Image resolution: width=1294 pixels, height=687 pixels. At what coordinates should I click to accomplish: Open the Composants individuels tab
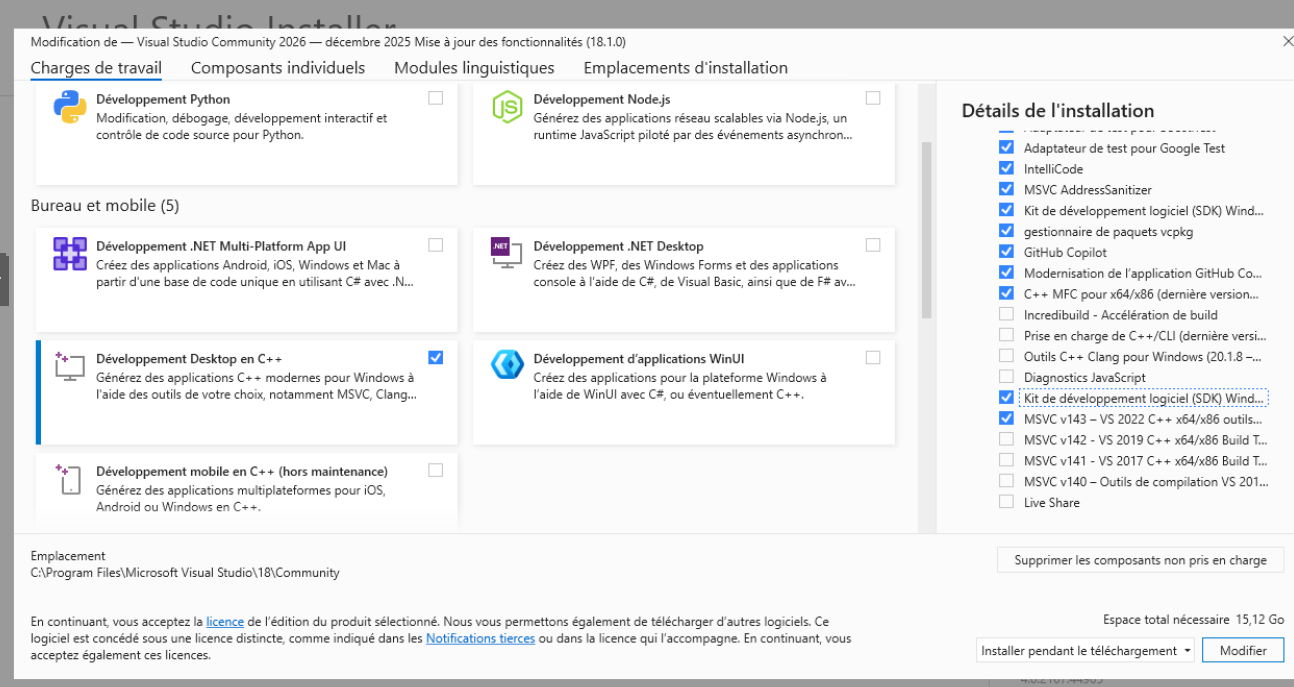(x=278, y=68)
